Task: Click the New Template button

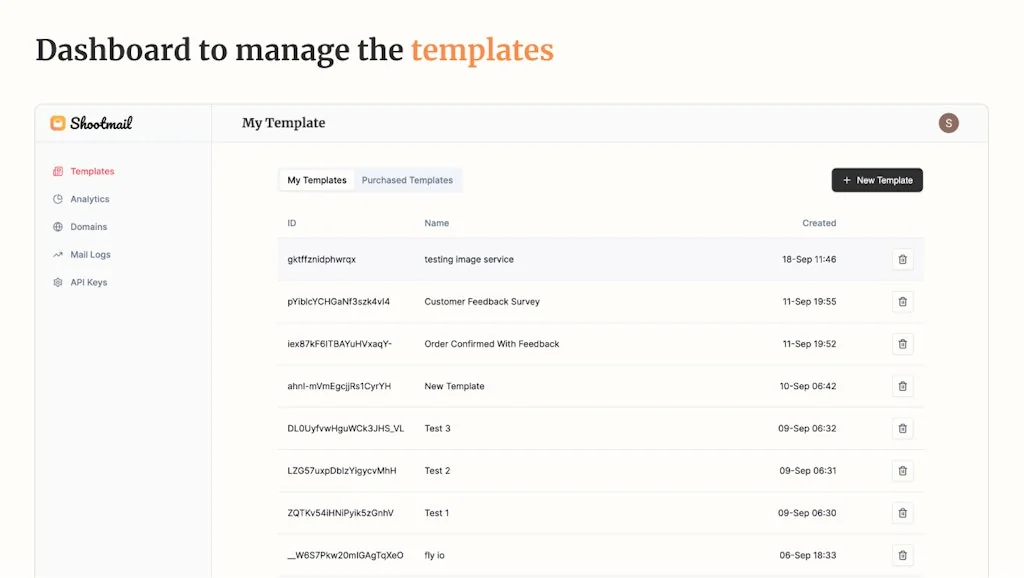Action: click(877, 180)
